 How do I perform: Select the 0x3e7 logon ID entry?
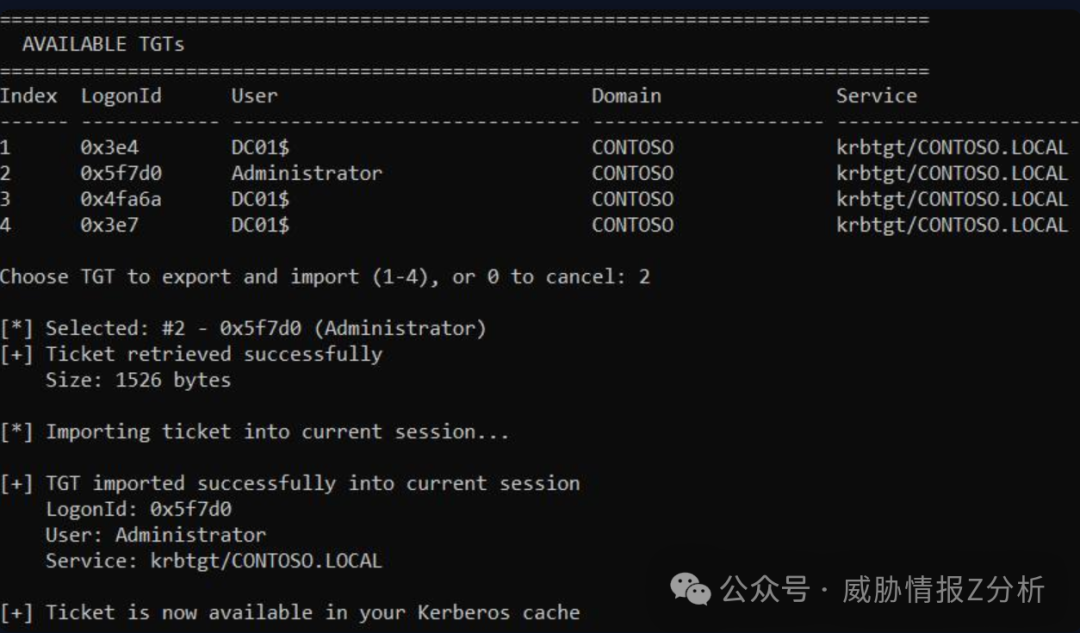(110, 225)
